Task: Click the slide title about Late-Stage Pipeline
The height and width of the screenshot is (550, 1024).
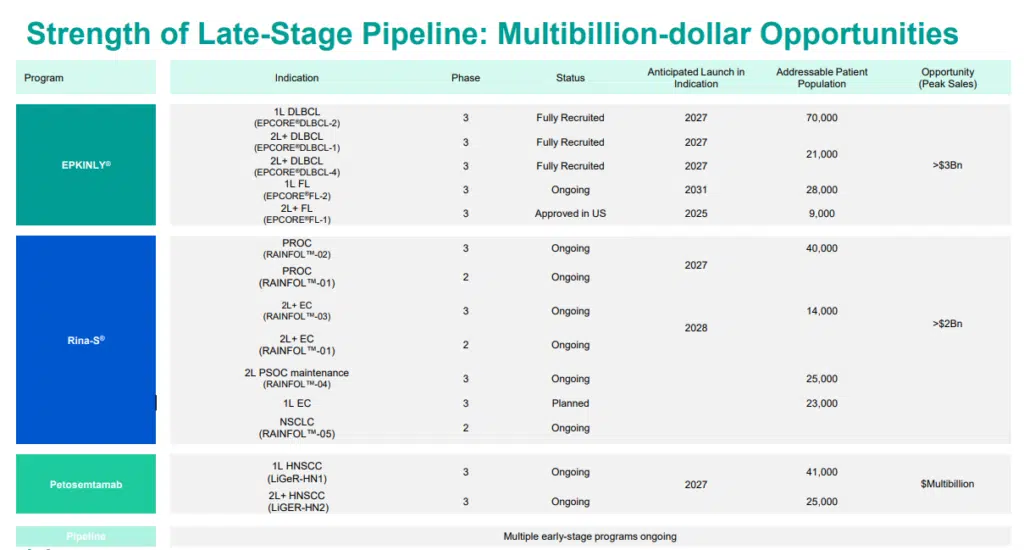Action: click(x=492, y=33)
